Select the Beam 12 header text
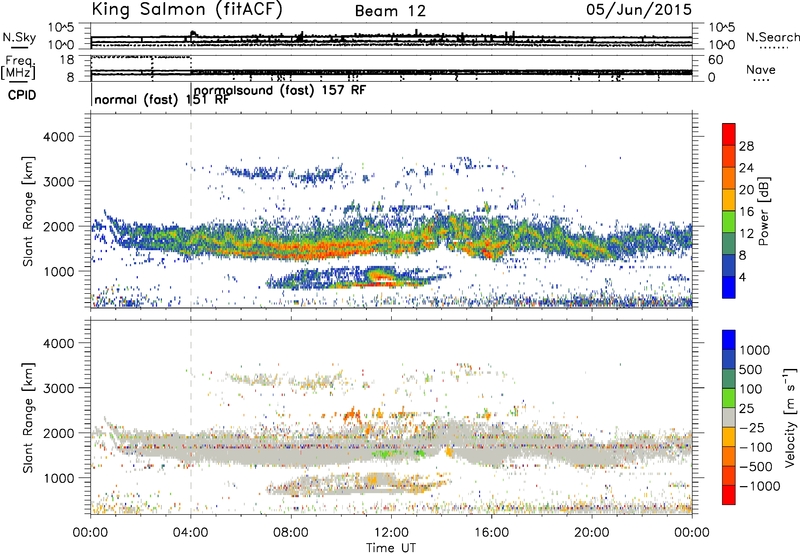Image resolution: width=800 pixels, height=554 pixels. click(390, 11)
